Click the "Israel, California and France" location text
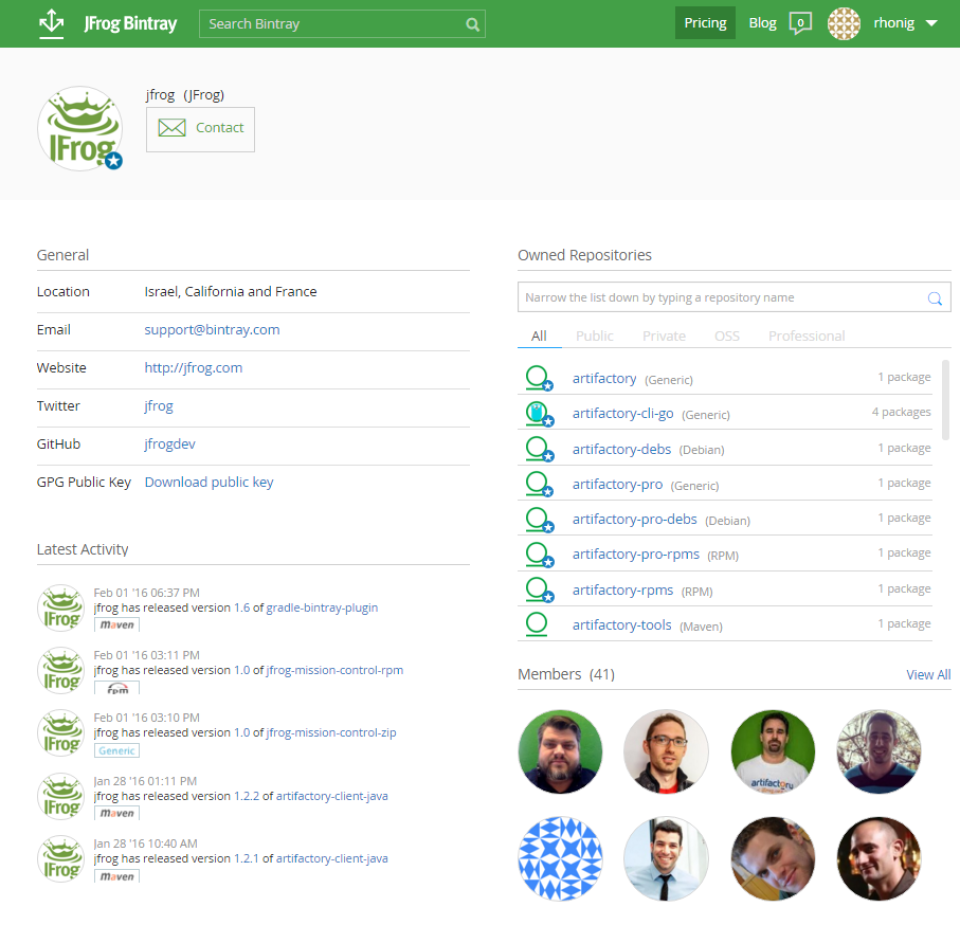 coord(231,292)
